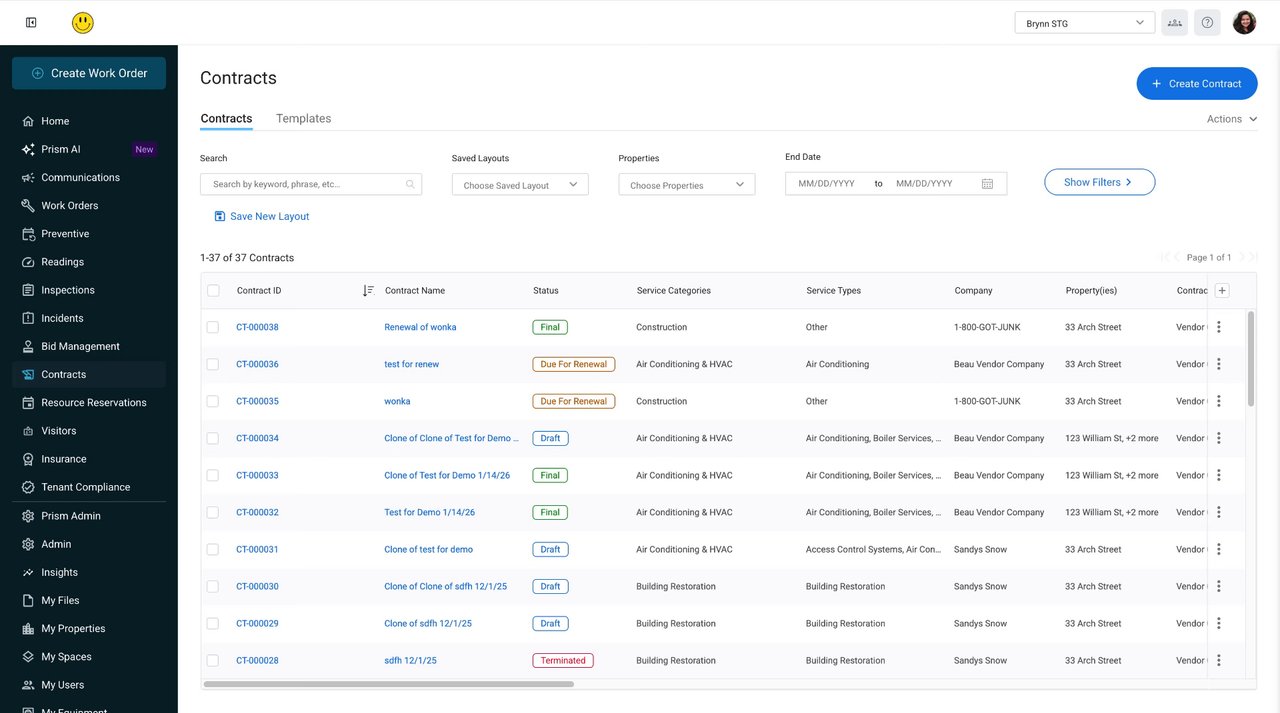Open the Renewal of wonka contract link
Screen dimensions: 1280x713
(x=420, y=327)
